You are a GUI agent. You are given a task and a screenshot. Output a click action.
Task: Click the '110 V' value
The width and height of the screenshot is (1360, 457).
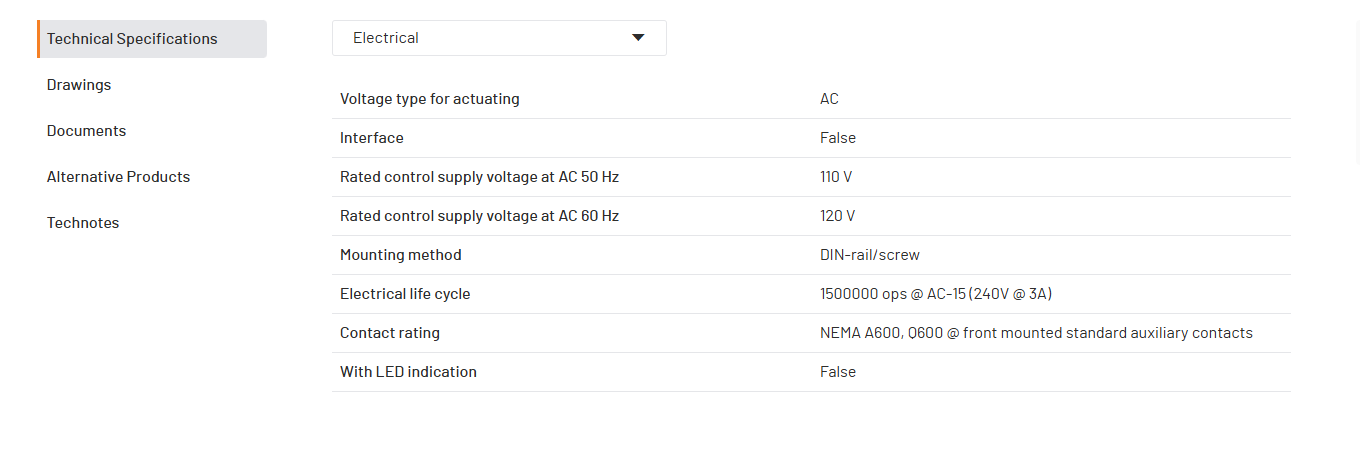[x=835, y=177]
